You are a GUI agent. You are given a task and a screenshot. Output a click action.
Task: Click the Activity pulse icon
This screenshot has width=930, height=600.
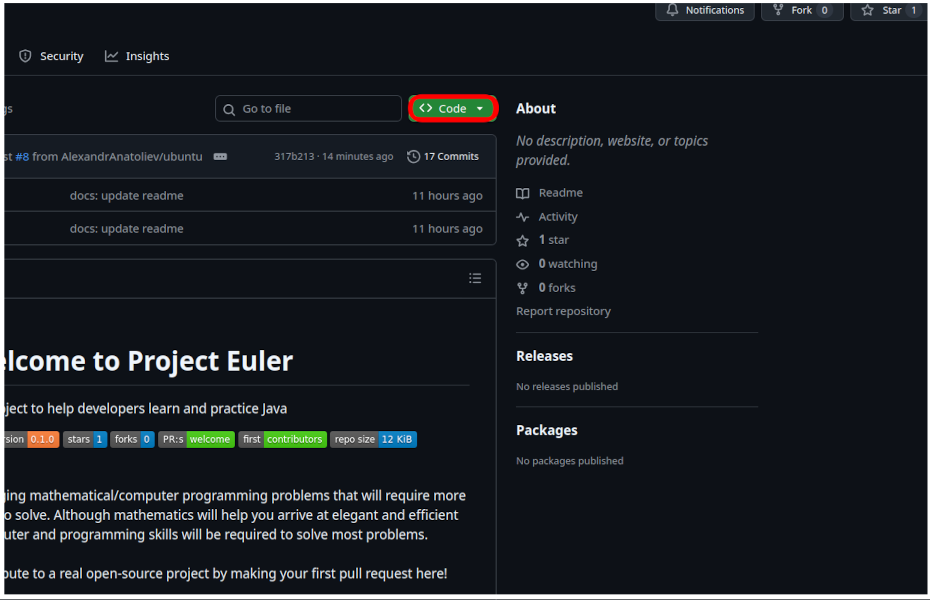tap(522, 217)
